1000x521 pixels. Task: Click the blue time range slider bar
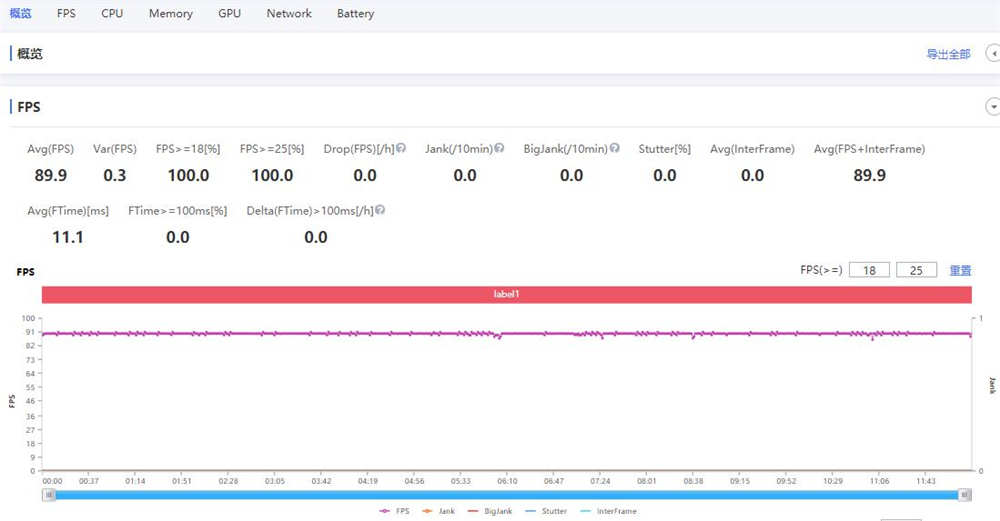click(507, 495)
